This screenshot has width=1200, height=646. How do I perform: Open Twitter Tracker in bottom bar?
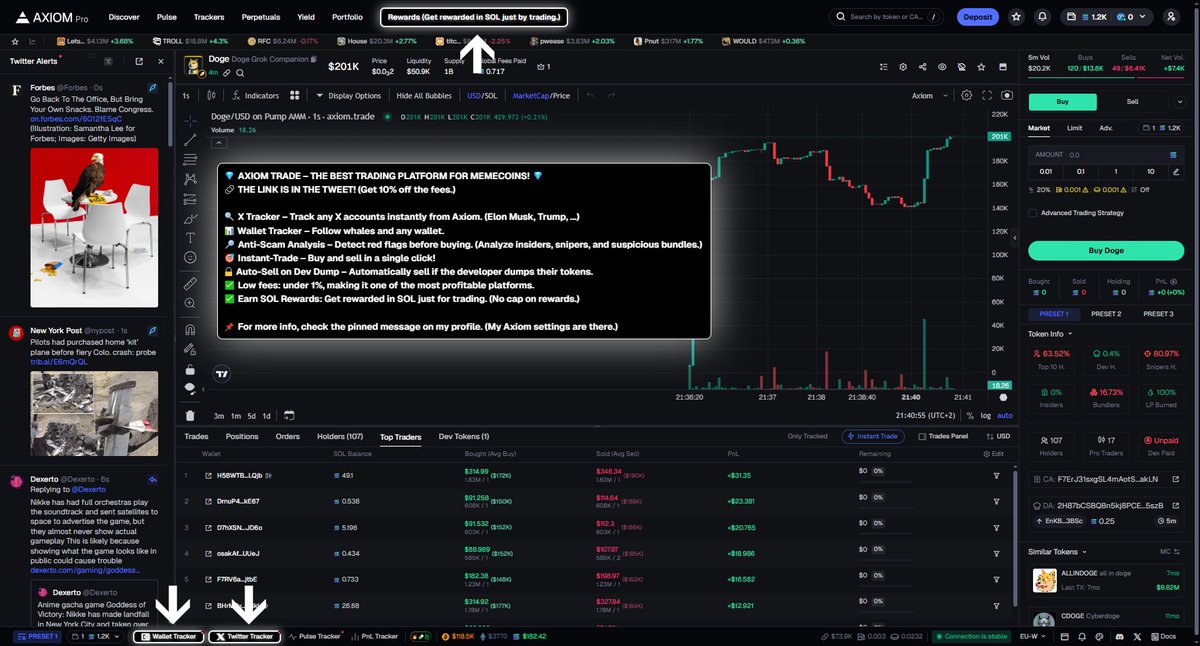[x=244, y=636]
